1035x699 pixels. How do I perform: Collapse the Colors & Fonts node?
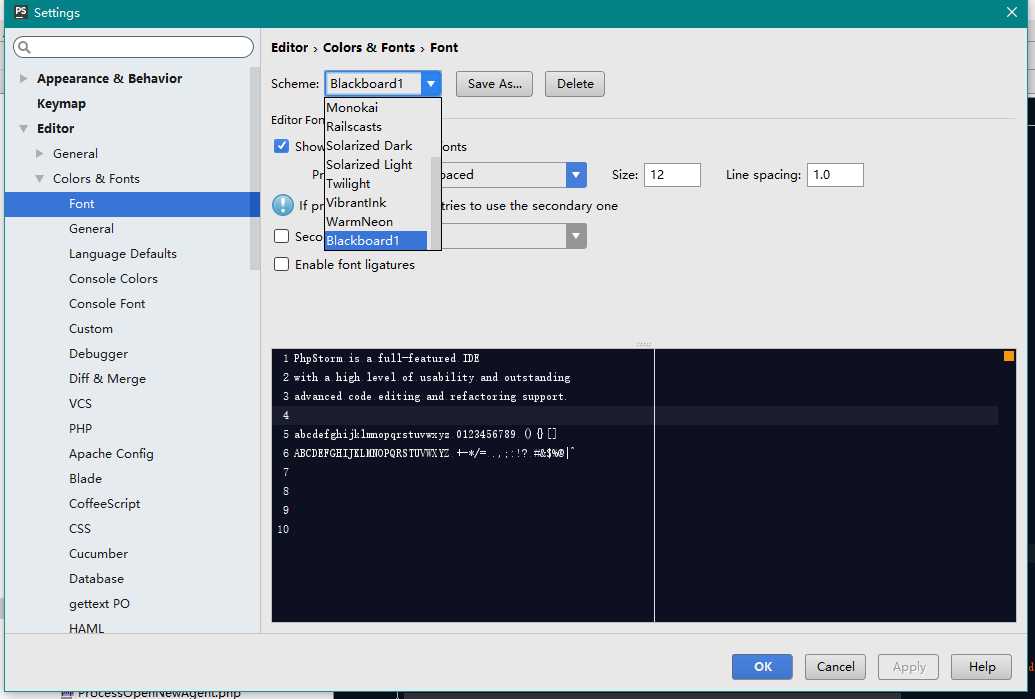point(39,179)
